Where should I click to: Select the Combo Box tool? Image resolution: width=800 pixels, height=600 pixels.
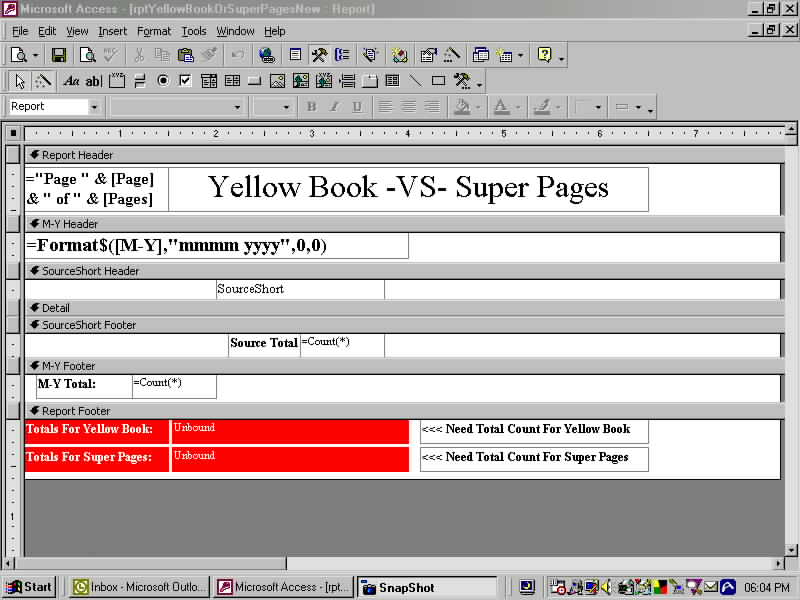coord(209,81)
